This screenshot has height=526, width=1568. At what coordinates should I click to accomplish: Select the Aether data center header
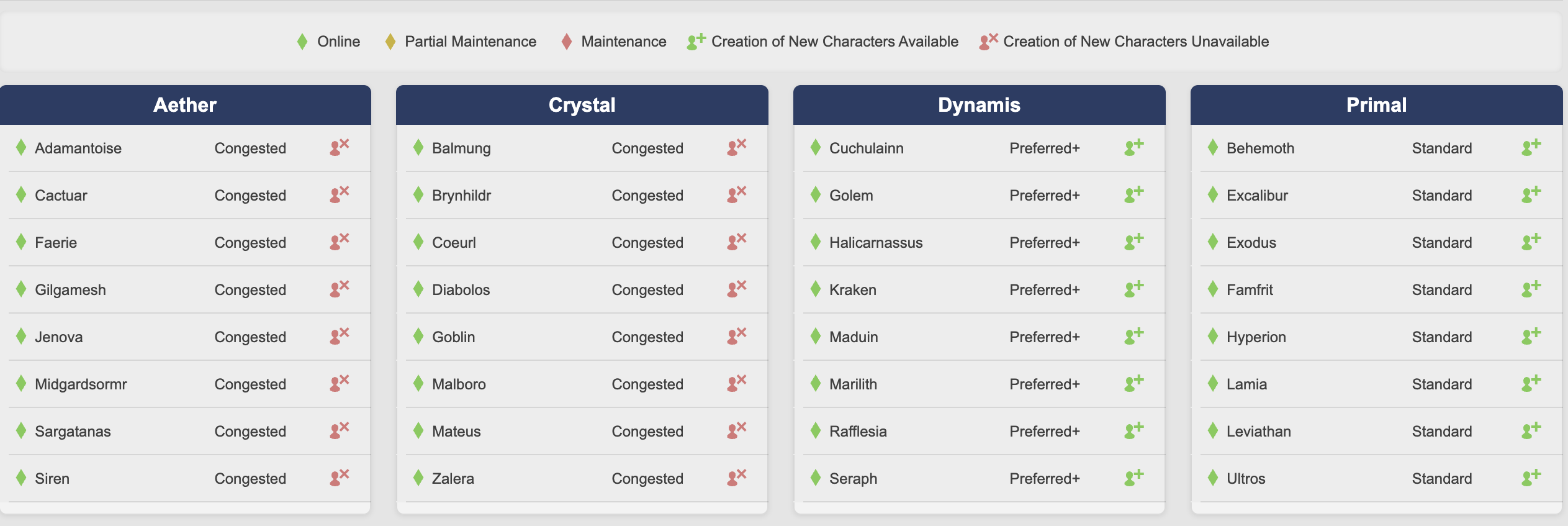point(185,105)
